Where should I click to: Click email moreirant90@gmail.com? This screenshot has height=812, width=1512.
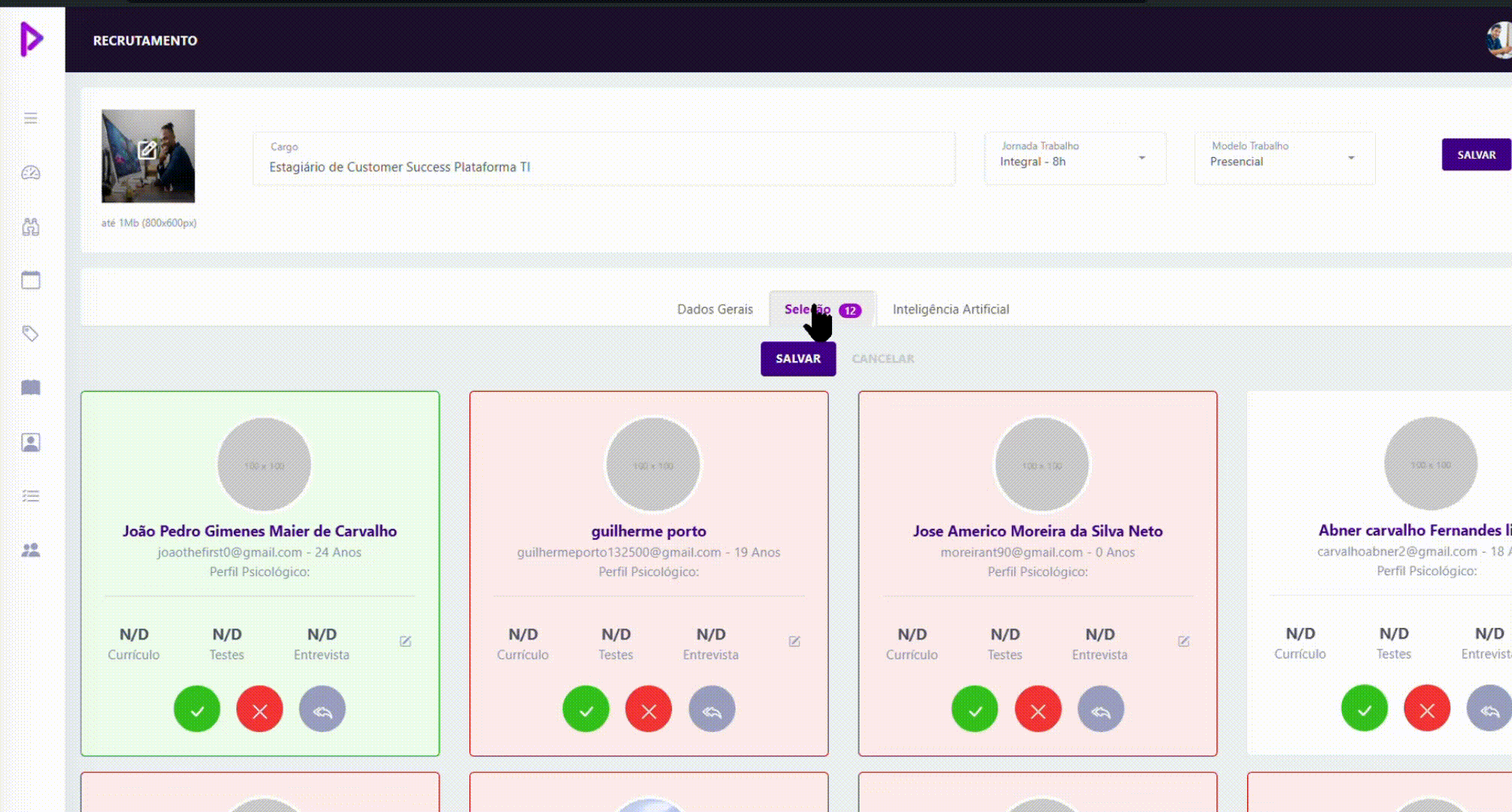pos(1012,552)
